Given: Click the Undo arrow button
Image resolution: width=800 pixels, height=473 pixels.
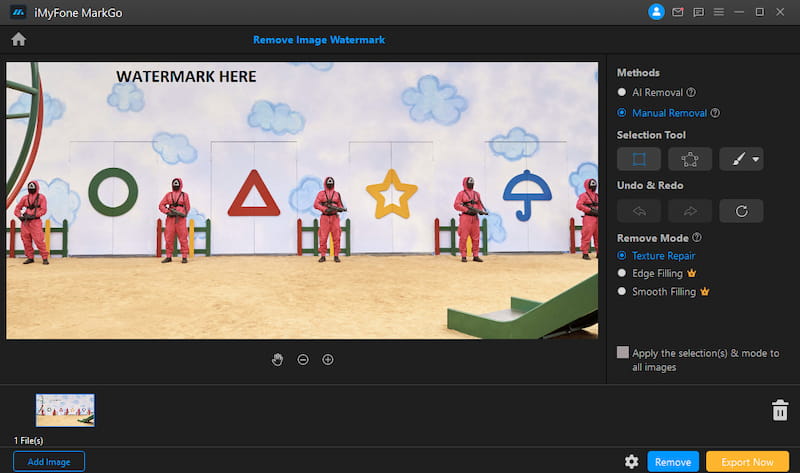Looking at the screenshot, I should click(639, 211).
